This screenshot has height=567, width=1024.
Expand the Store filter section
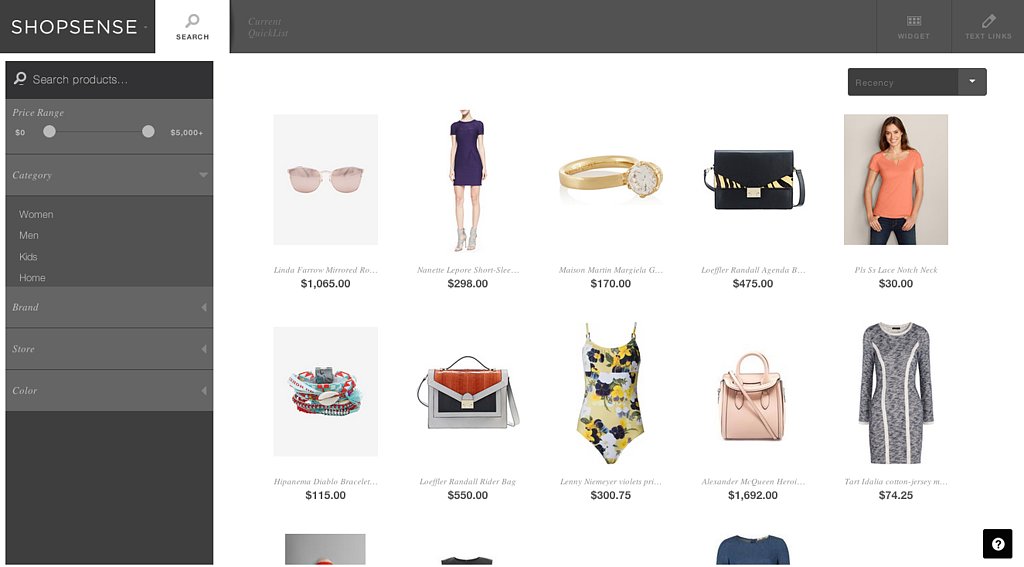[x=109, y=349]
